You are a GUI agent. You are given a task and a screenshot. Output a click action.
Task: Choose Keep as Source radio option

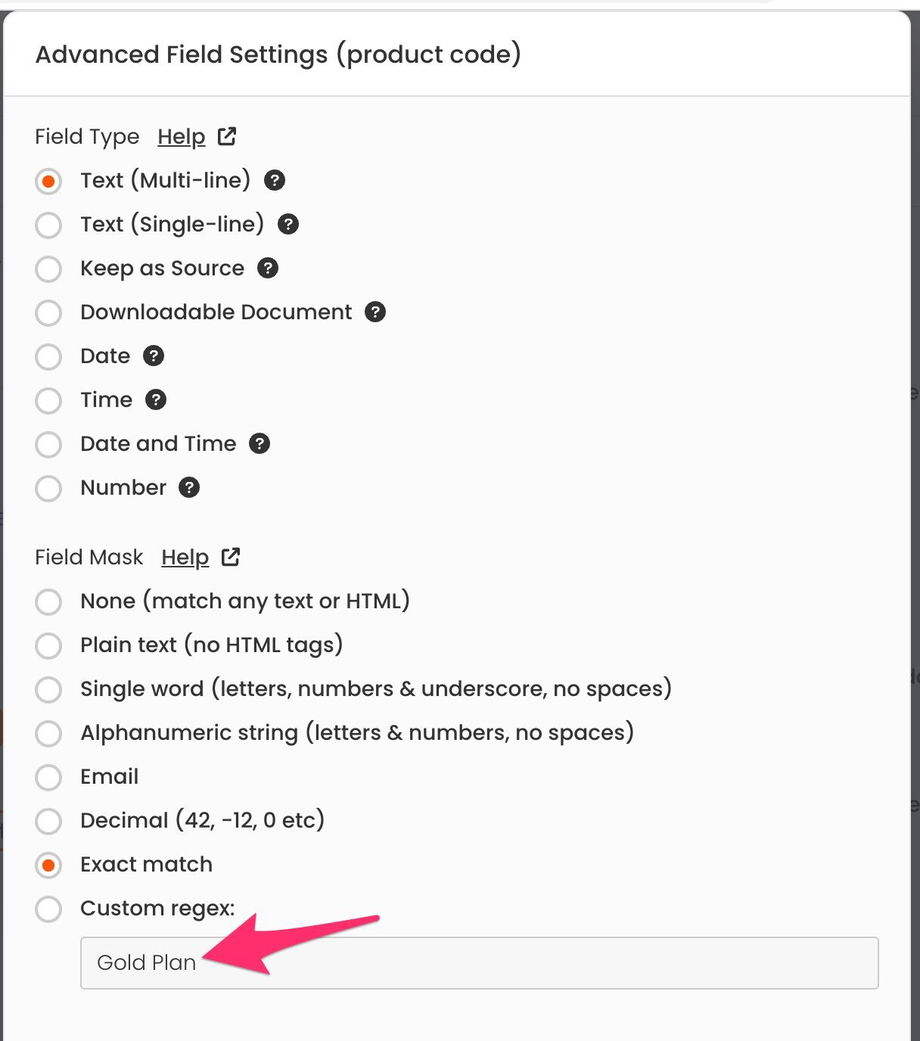coord(48,269)
